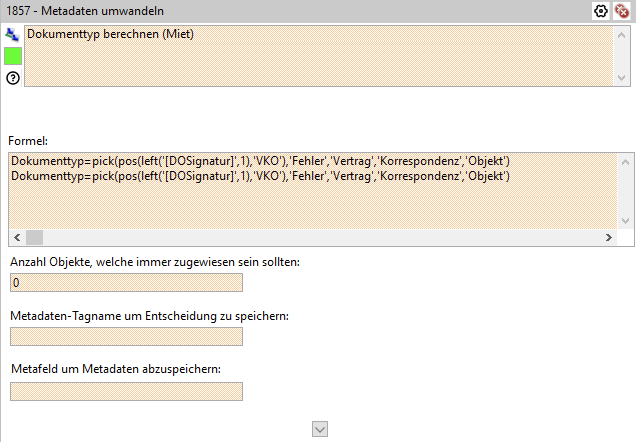Viewport: 636px width, 442px height.
Task: Click the green color square
Action: pos(13,55)
